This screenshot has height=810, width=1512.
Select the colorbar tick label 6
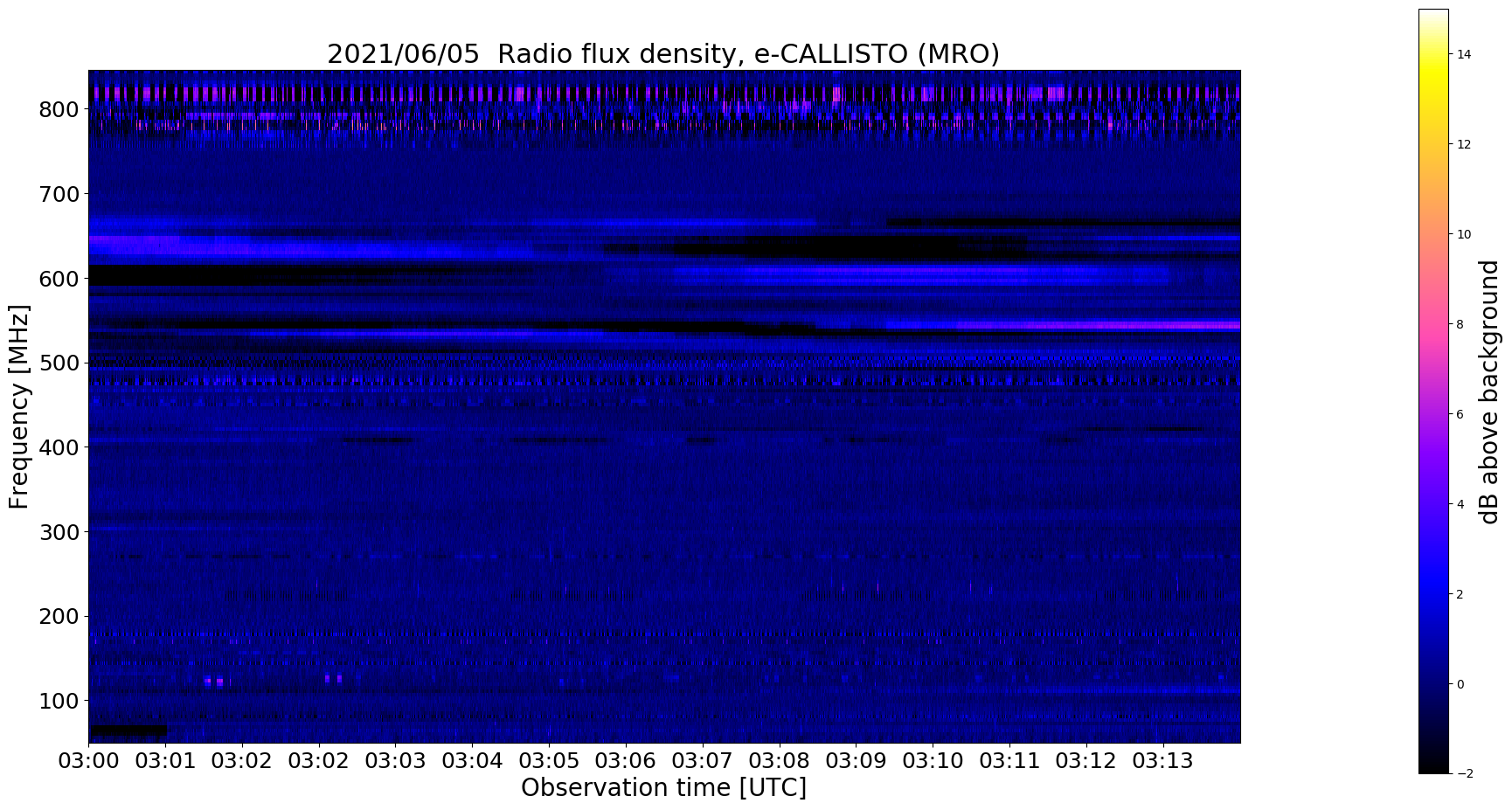pyautogui.click(x=1460, y=414)
